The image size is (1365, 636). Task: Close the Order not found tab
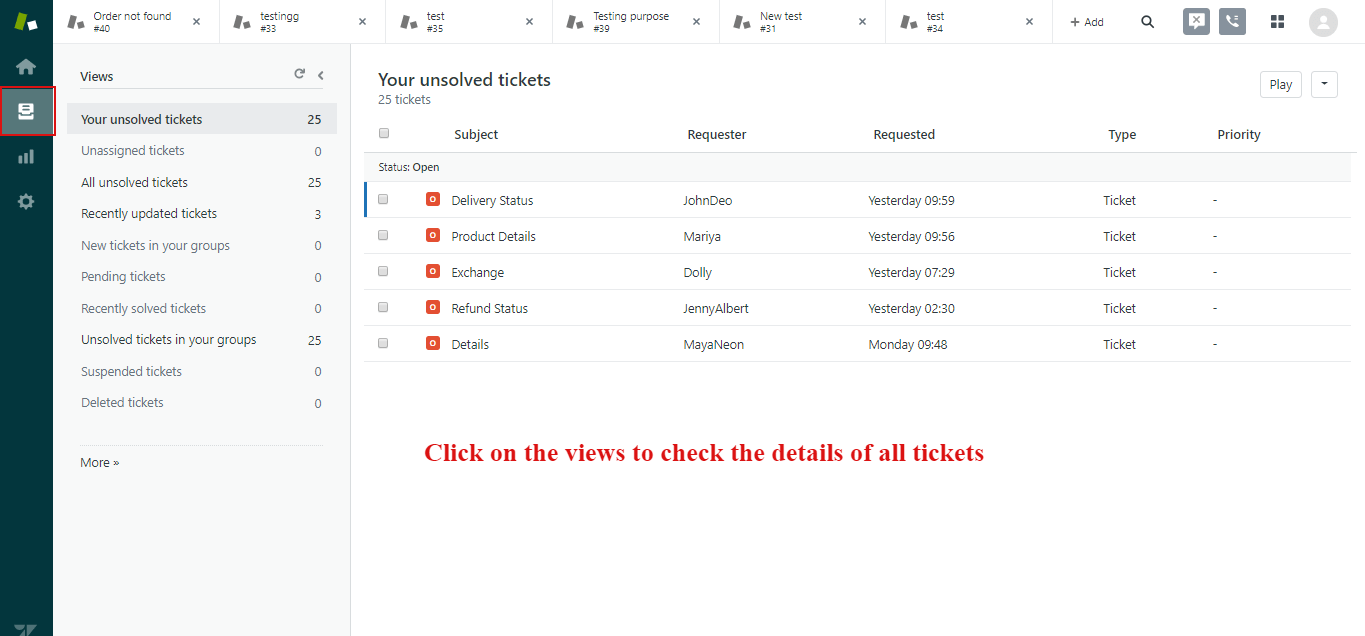pos(196,22)
